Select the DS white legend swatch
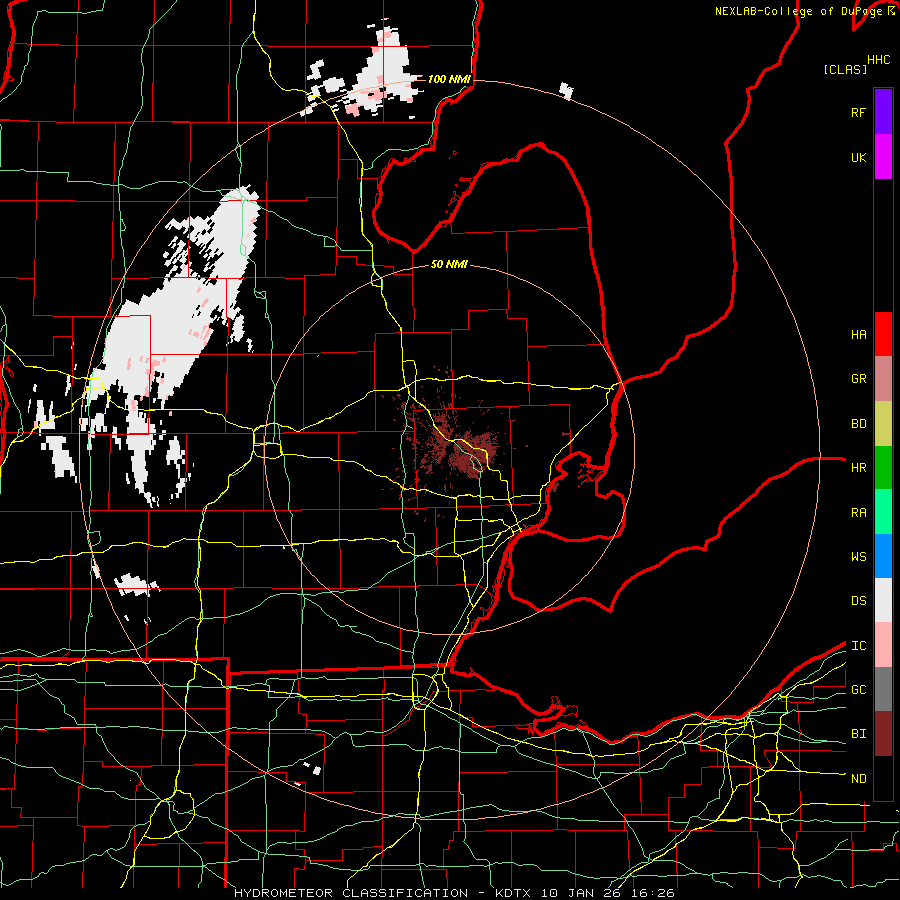Screen dimensions: 900x900 click(x=883, y=600)
